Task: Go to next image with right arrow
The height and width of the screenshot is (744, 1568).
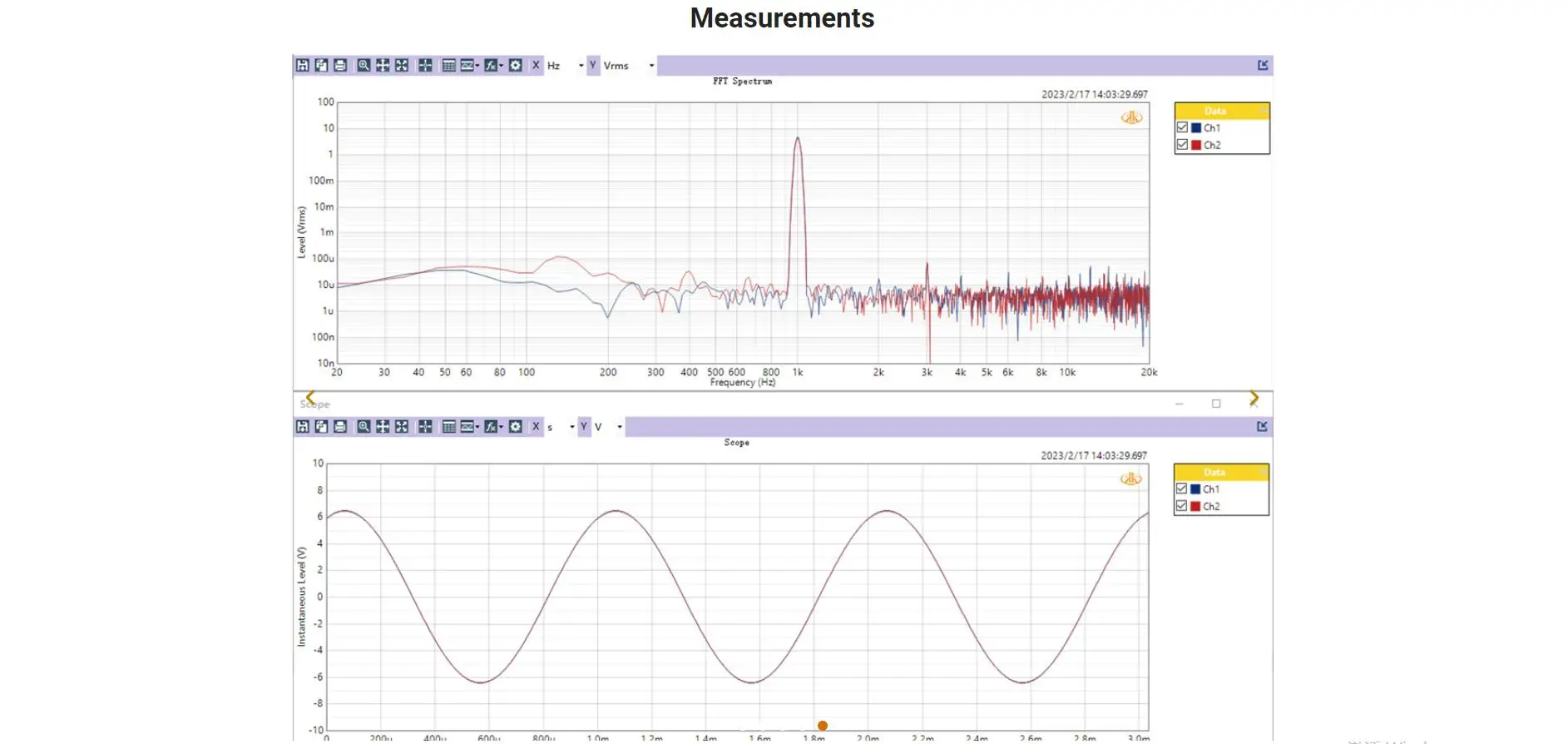Action: pyautogui.click(x=1254, y=399)
